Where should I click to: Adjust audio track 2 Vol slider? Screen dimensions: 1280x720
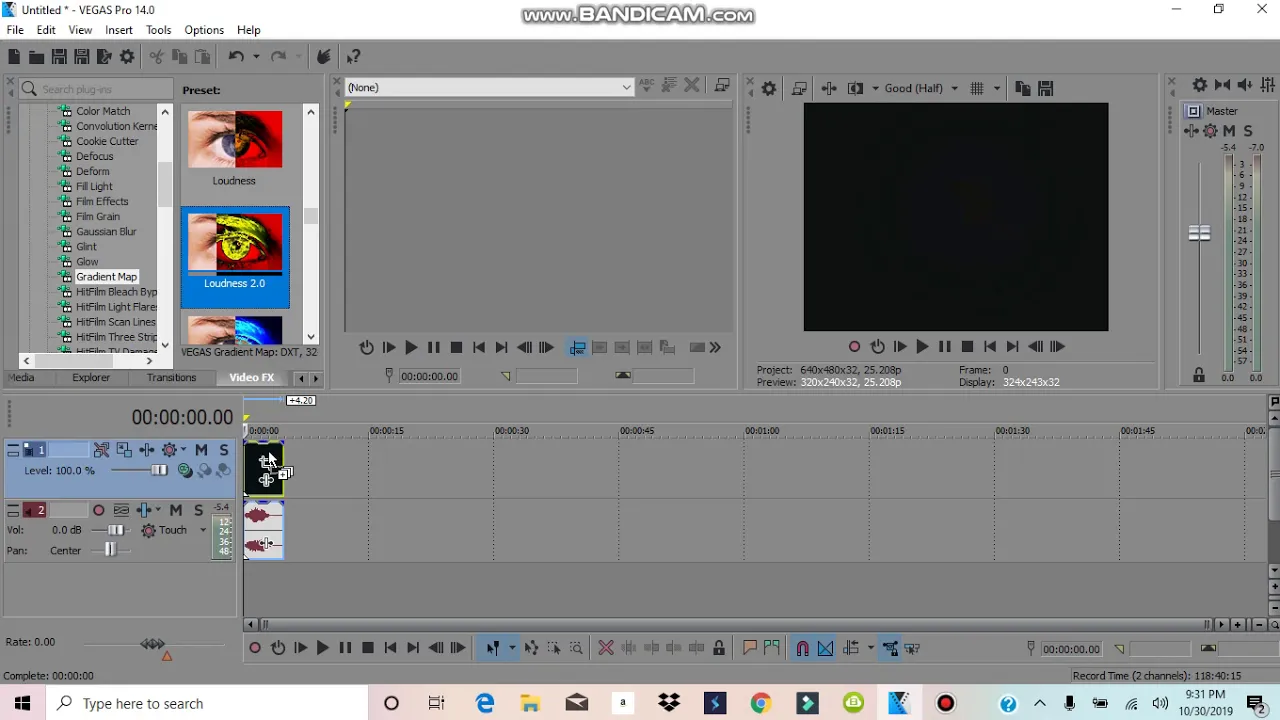click(115, 530)
